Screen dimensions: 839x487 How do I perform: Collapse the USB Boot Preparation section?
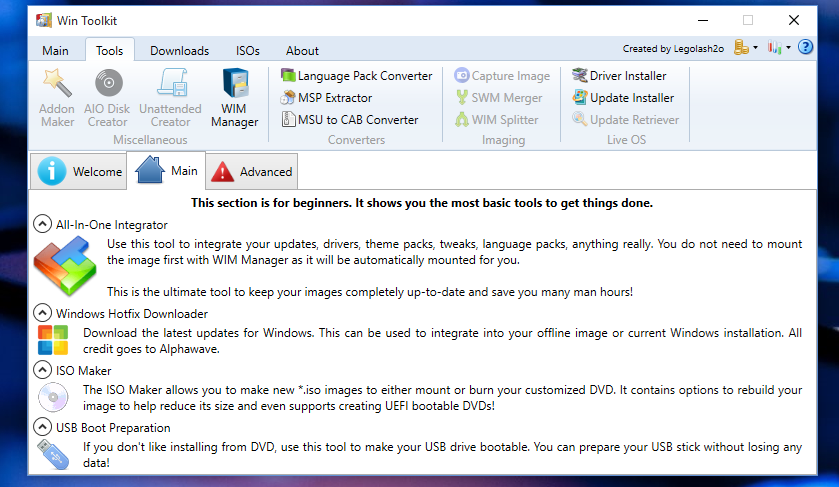43,428
